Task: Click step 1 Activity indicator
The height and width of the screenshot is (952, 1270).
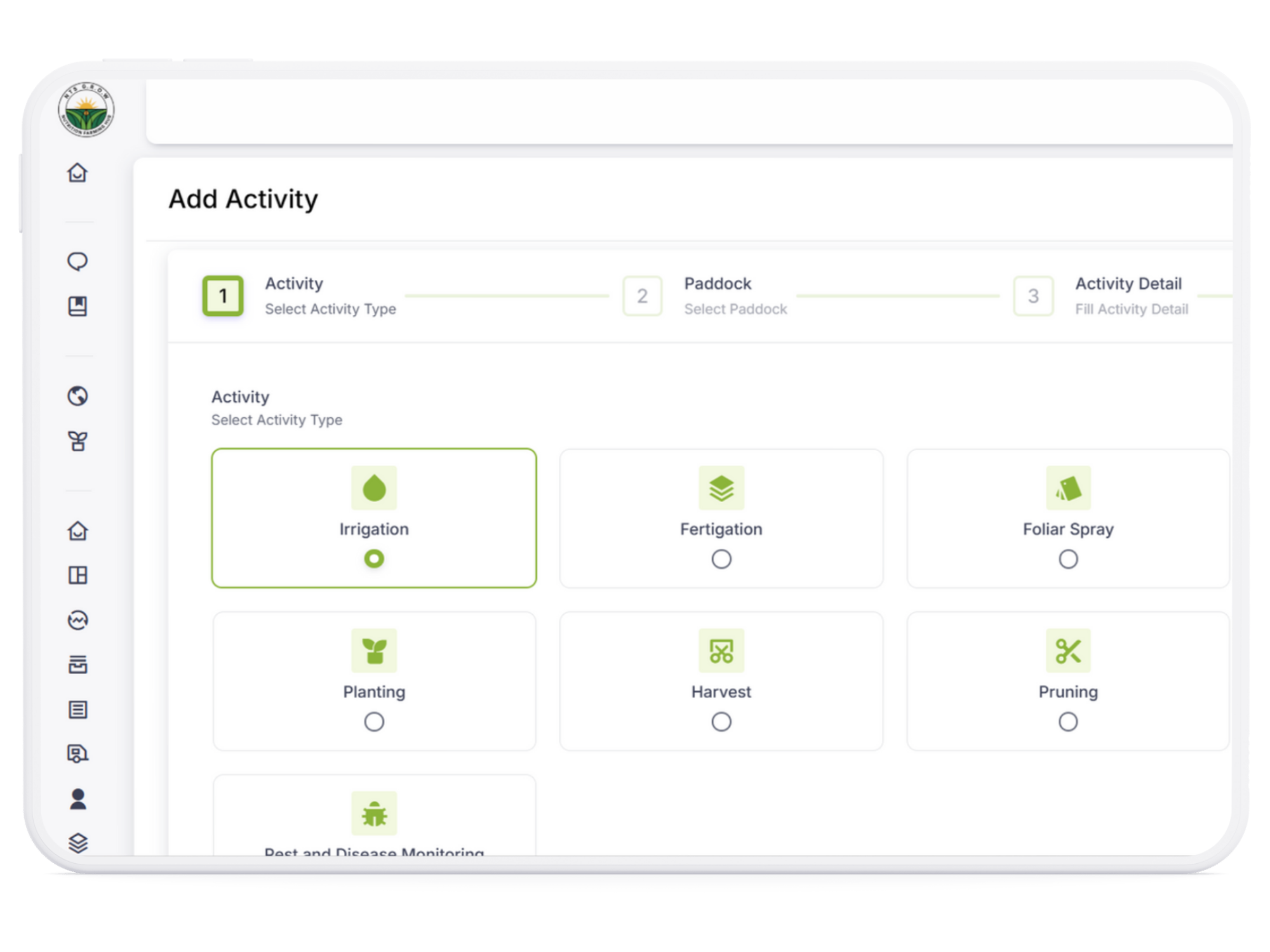Action: pos(223,296)
